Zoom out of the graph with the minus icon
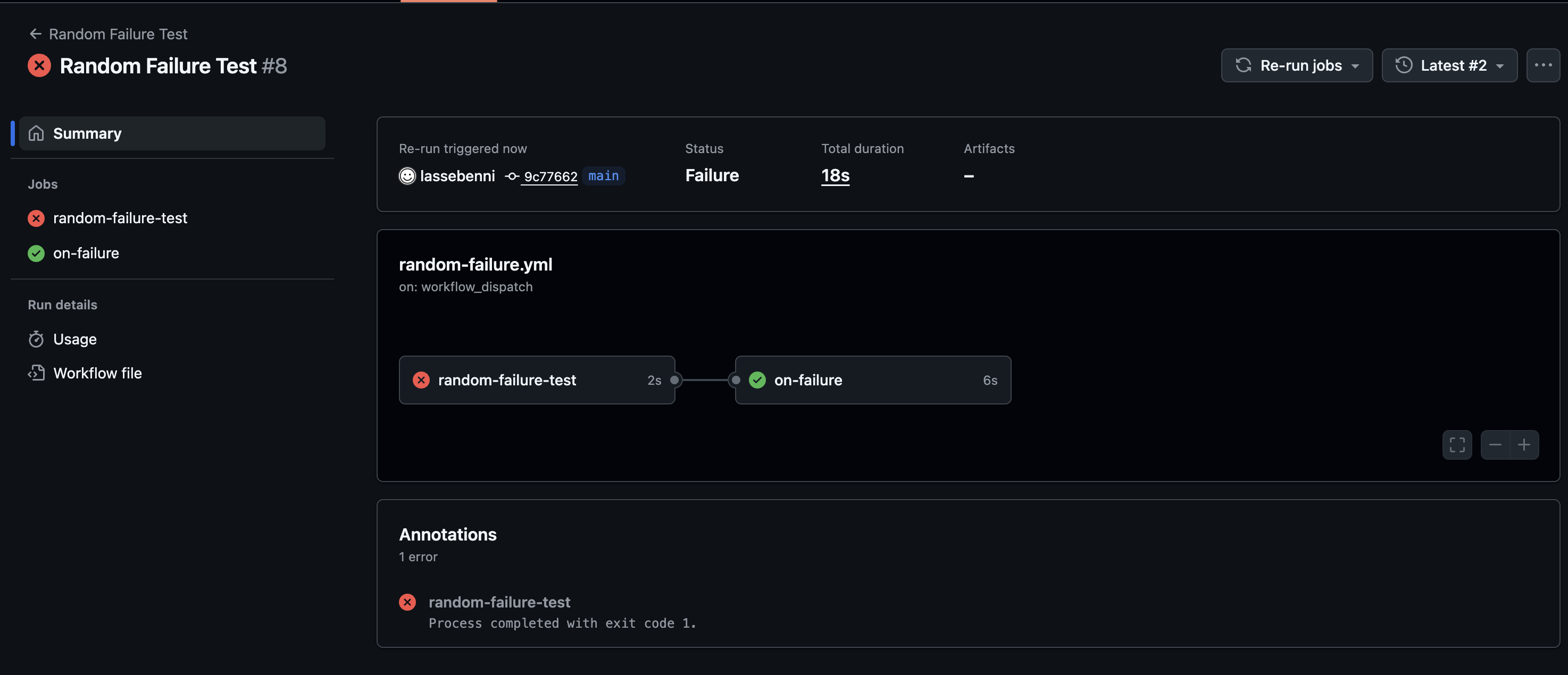 pyautogui.click(x=1496, y=444)
